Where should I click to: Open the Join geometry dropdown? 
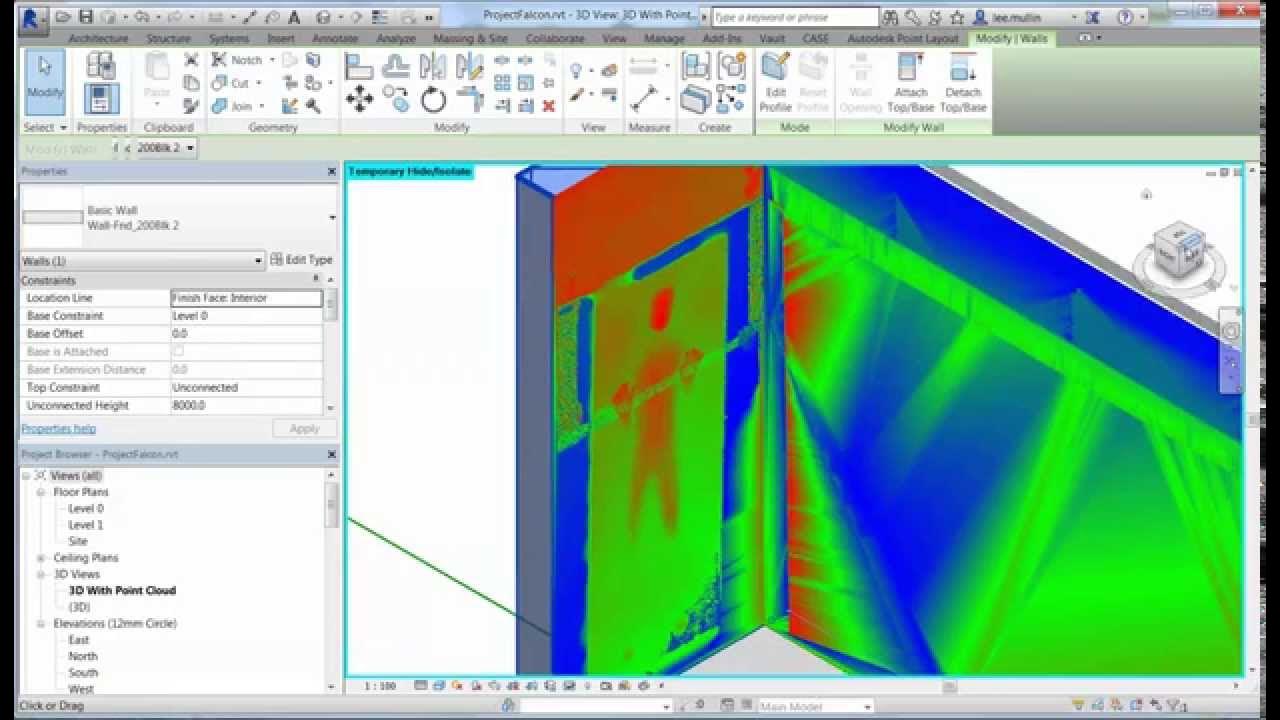pos(262,106)
